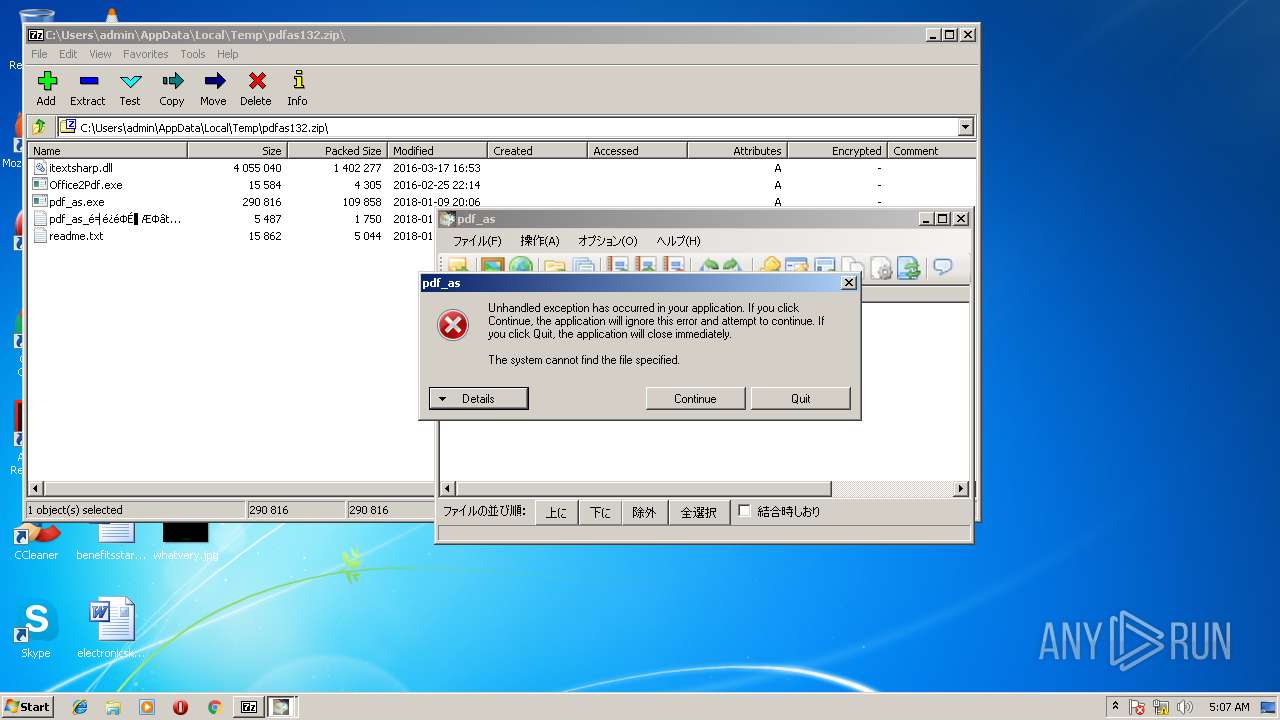Select the whatvery.jpg desktop file
1280x720 pixels.
tap(186, 540)
